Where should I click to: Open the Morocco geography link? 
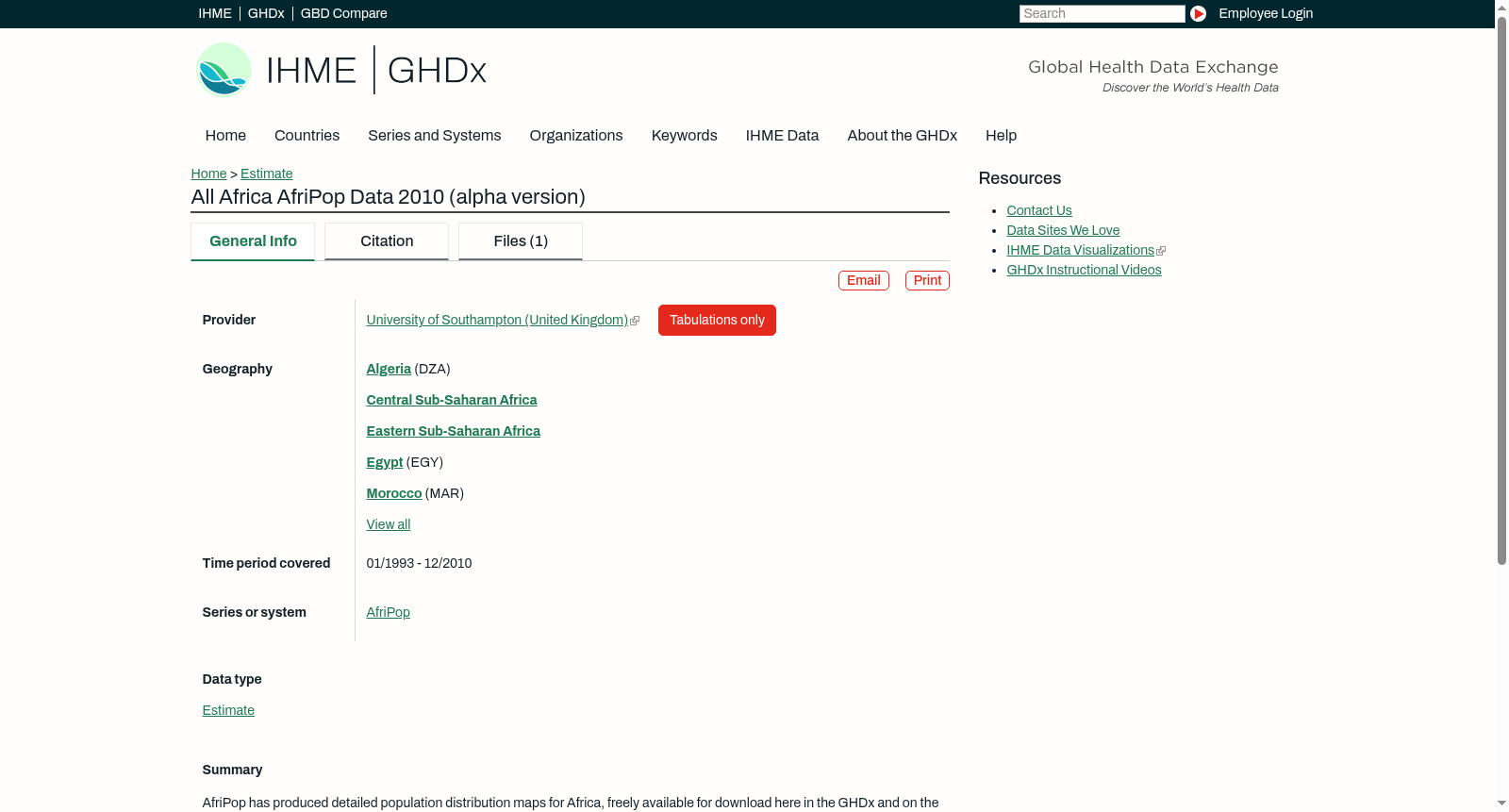[394, 493]
